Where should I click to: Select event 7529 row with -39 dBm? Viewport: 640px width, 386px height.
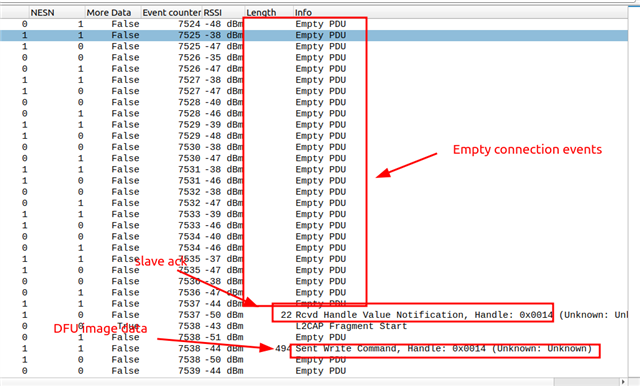(x=314, y=125)
